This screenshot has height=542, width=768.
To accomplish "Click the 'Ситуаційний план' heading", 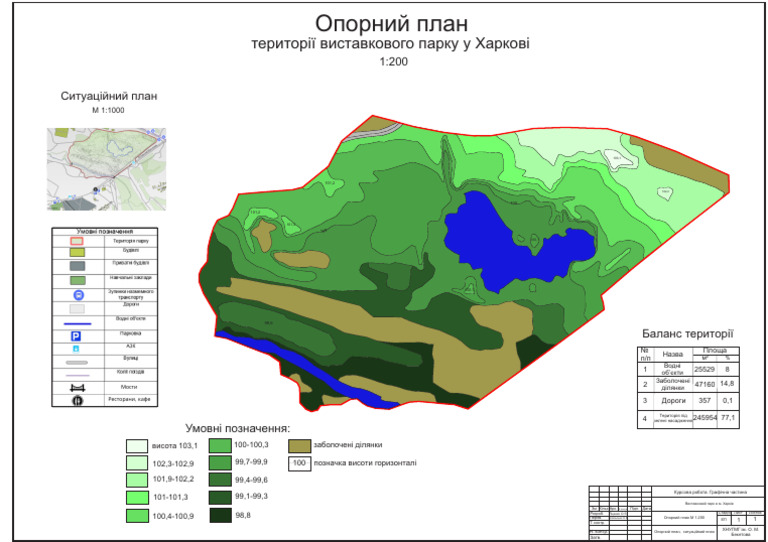I will tap(109, 96).
